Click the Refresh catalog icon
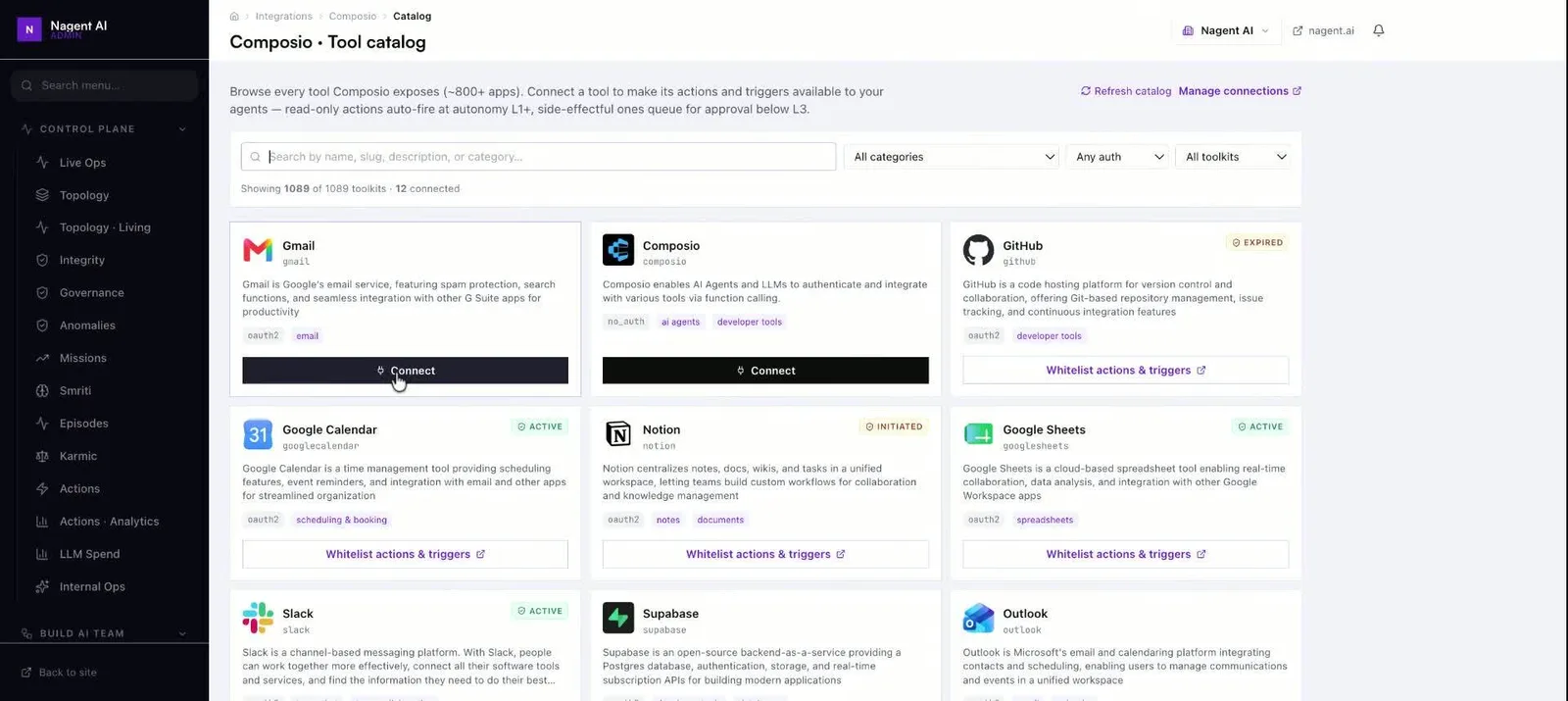Image resolution: width=1568 pixels, height=701 pixels. [1086, 91]
